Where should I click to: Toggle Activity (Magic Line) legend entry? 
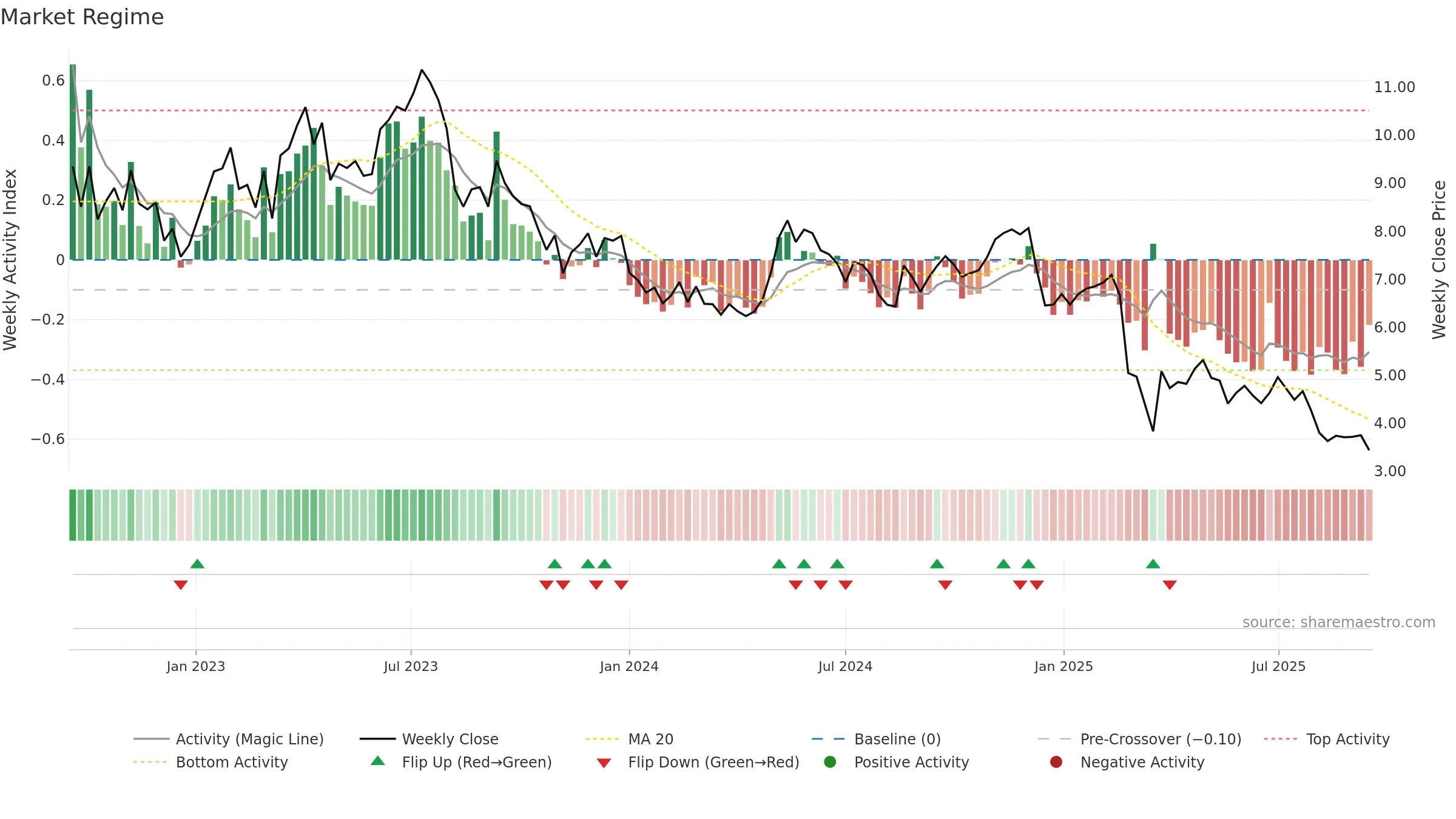coord(229,739)
